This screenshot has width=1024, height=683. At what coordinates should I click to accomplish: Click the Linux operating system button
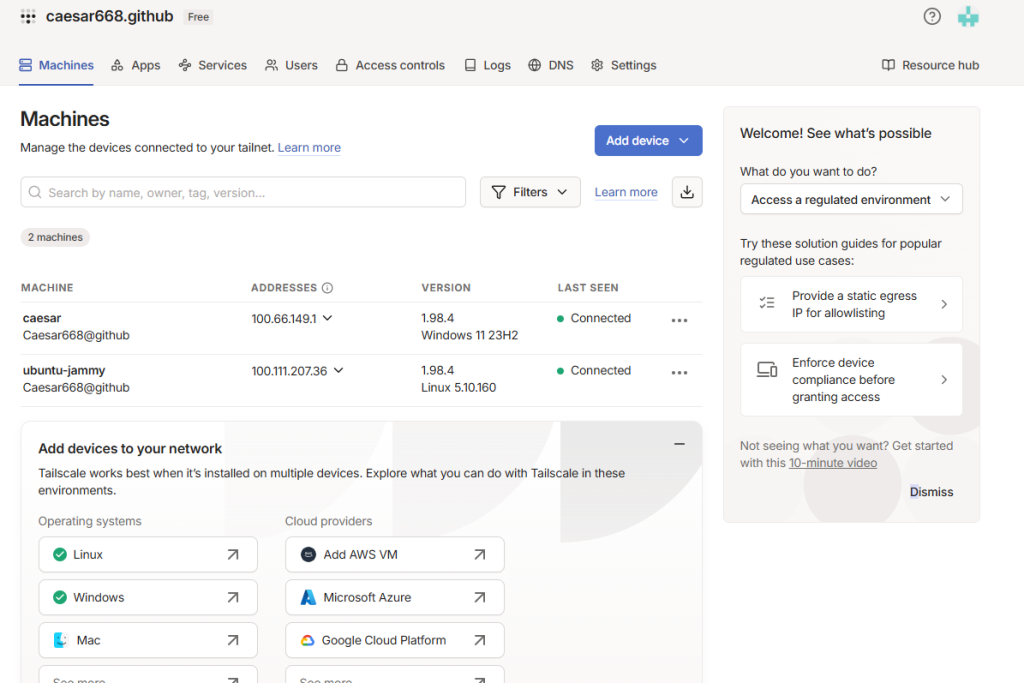coord(148,554)
